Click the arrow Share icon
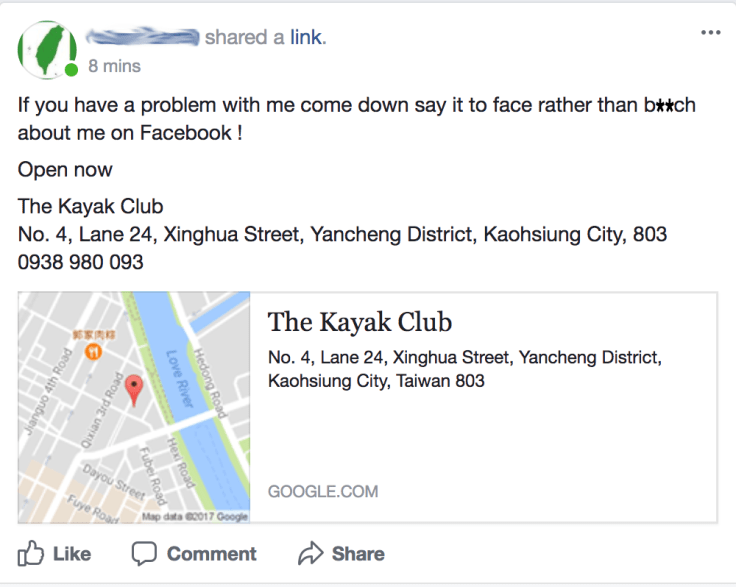736x587 pixels. [x=311, y=553]
